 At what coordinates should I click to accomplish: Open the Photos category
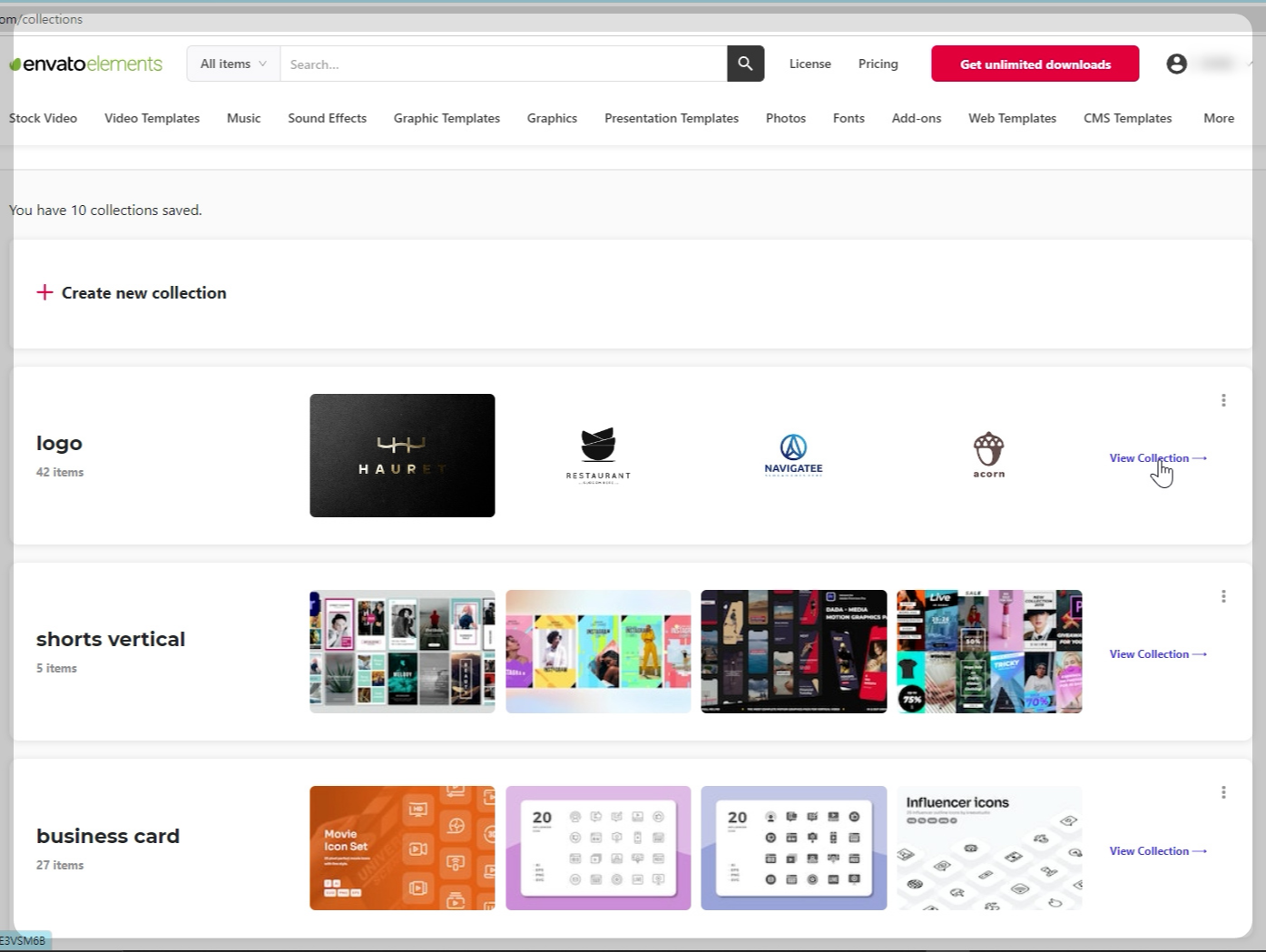(785, 118)
